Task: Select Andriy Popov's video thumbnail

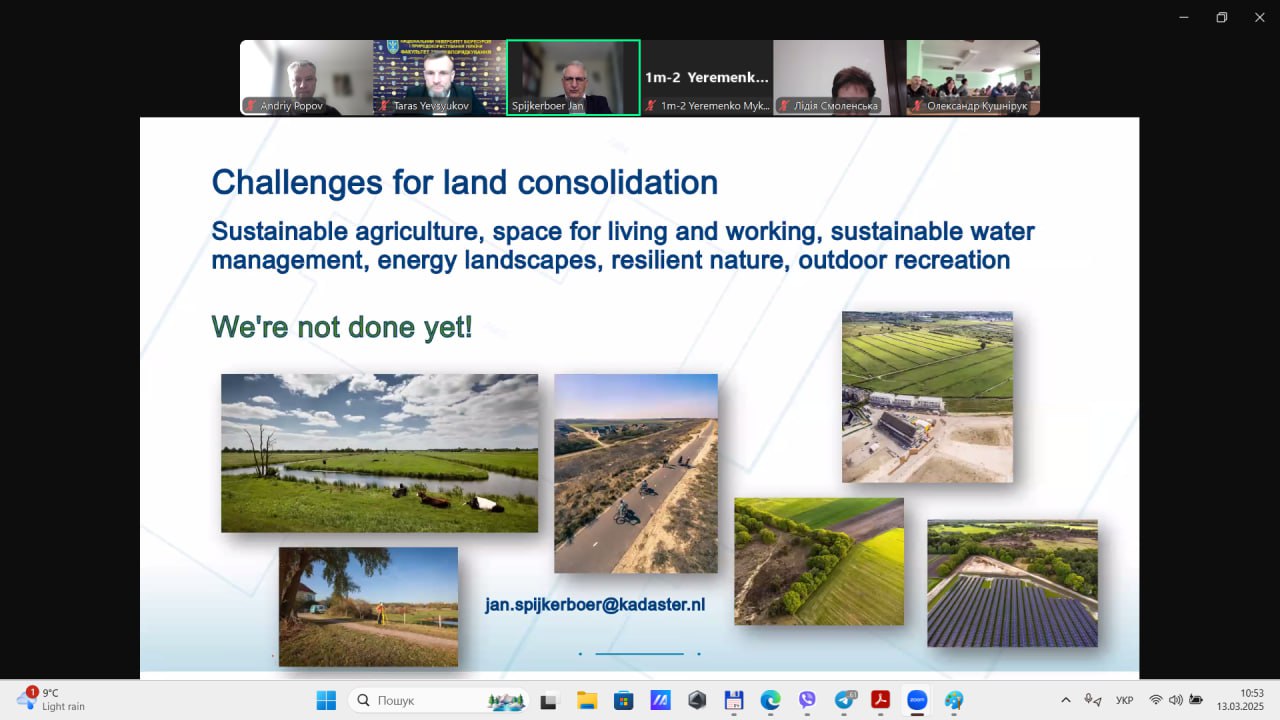Action: [306, 78]
